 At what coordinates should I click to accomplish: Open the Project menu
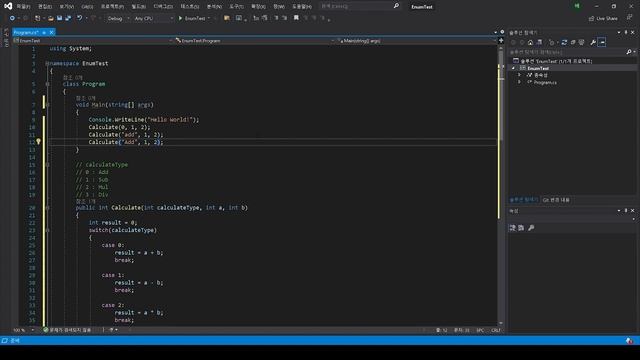point(112,7)
